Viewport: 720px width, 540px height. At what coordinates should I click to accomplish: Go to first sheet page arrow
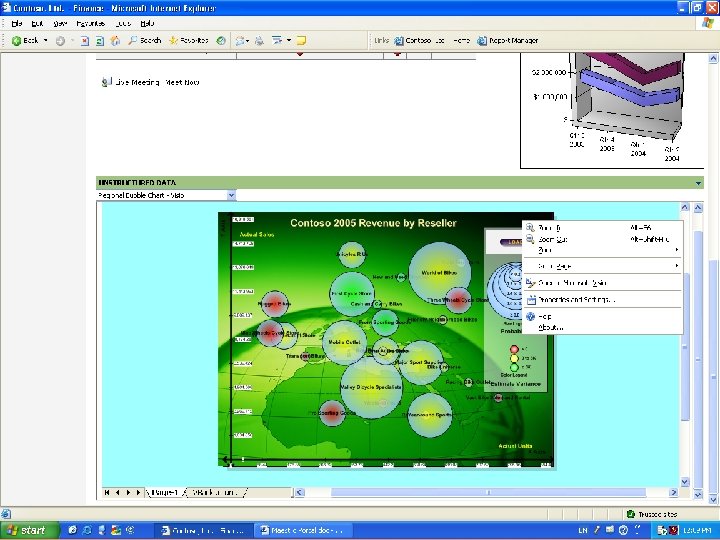click(107, 492)
